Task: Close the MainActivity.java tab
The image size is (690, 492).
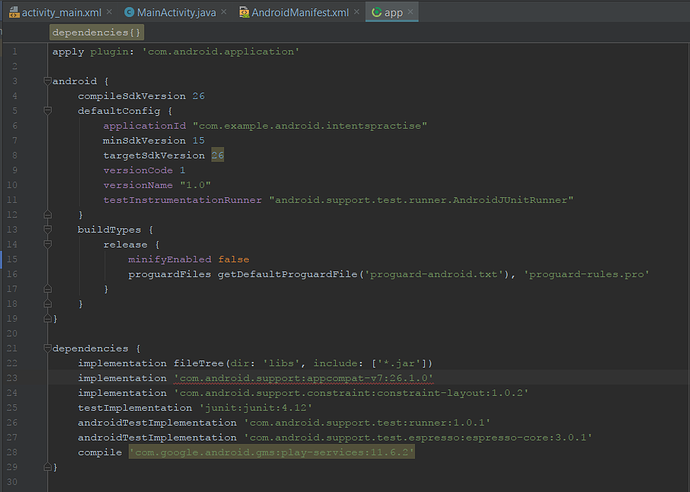Action: pos(224,12)
